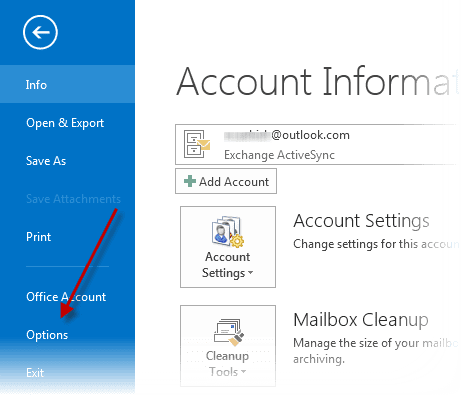This screenshot has width=462, height=396.
Task: Open Options from the sidebar
Action: point(47,335)
